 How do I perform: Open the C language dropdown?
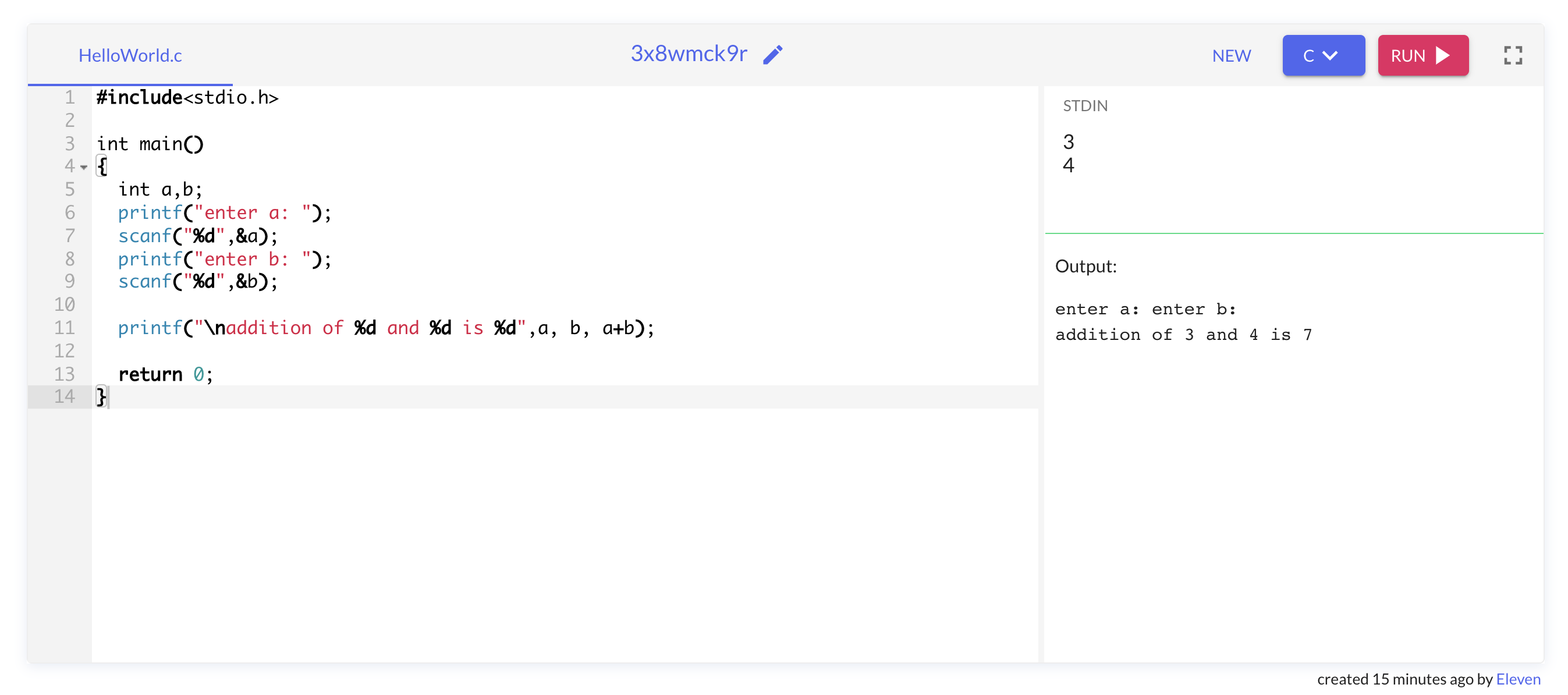[x=1324, y=55]
